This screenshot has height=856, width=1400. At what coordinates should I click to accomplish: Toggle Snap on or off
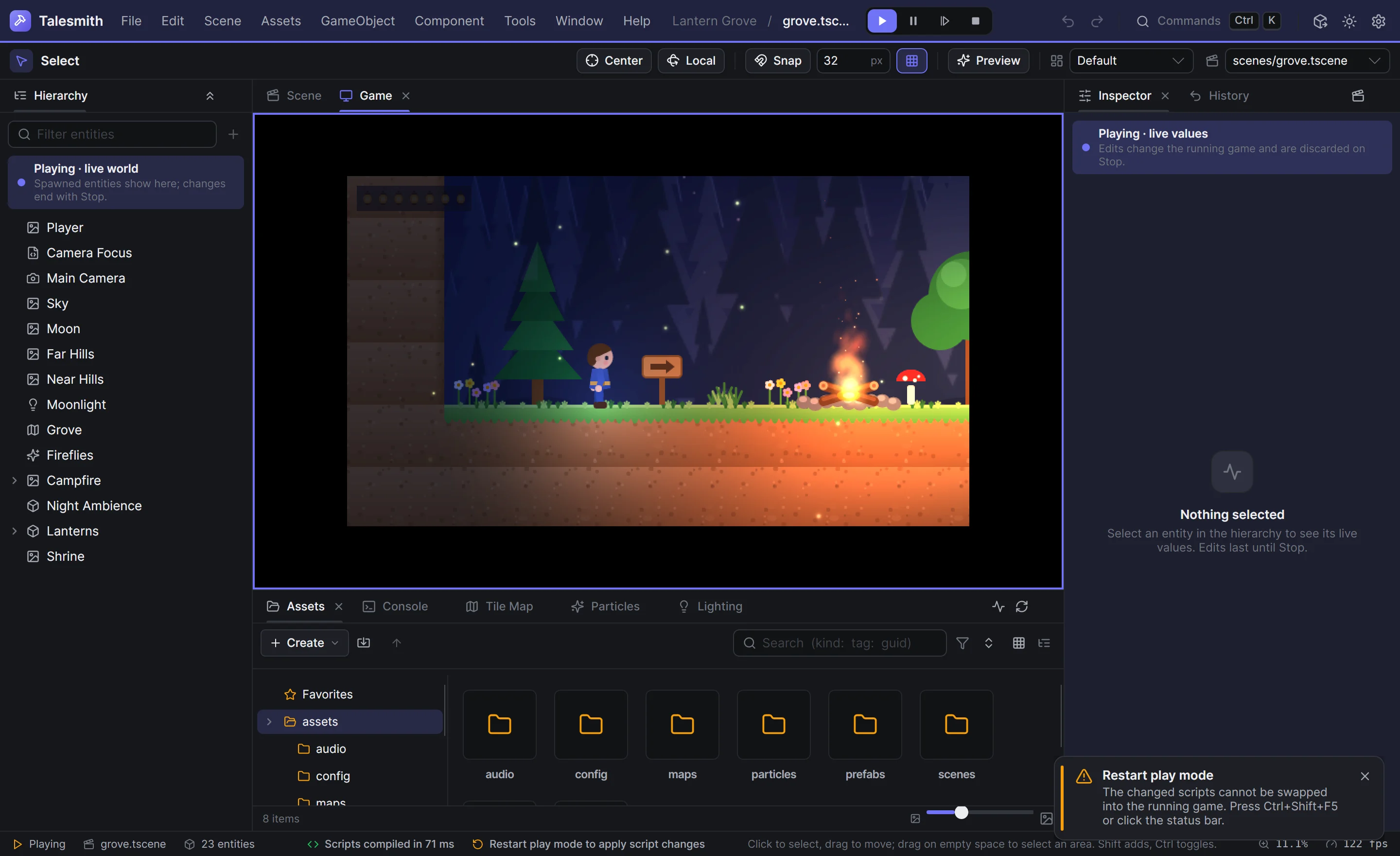777,61
